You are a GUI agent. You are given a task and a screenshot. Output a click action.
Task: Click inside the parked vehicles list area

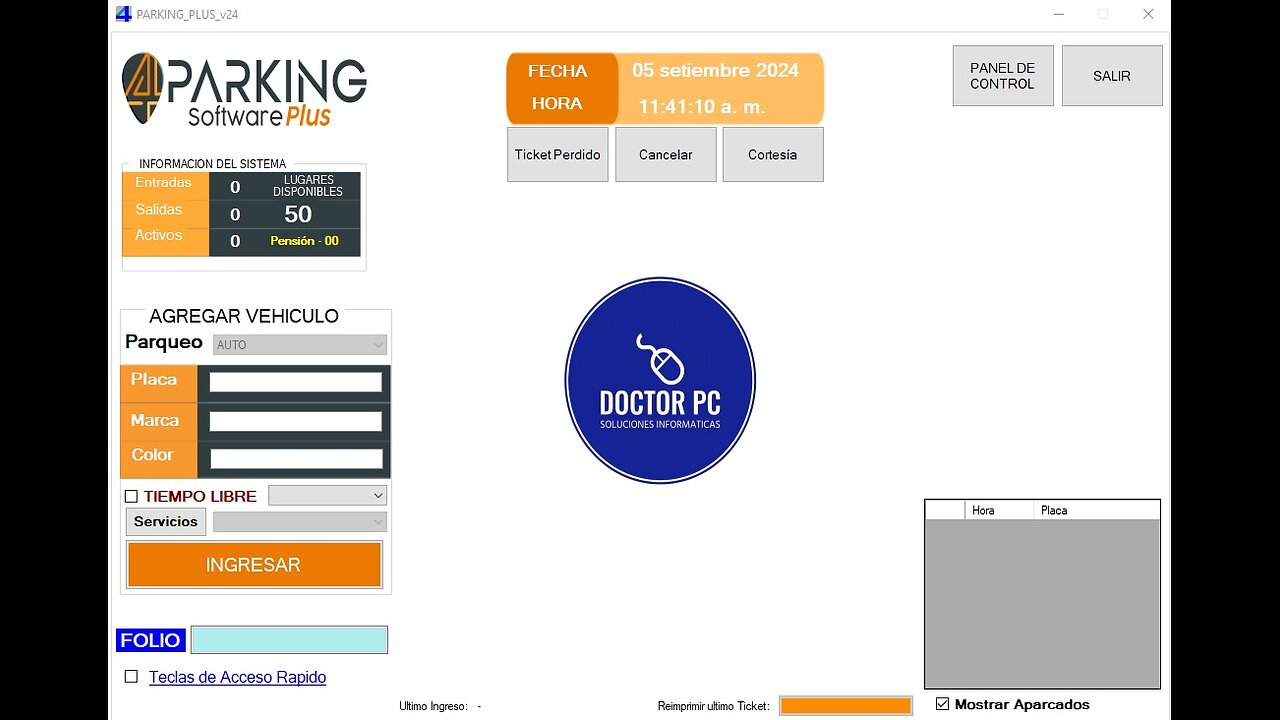pyautogui.click(x=1042, y=603)
